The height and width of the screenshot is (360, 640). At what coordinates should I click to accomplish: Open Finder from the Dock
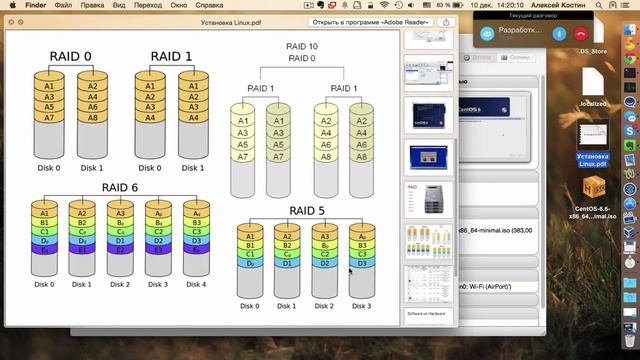(x=630, y=29)
